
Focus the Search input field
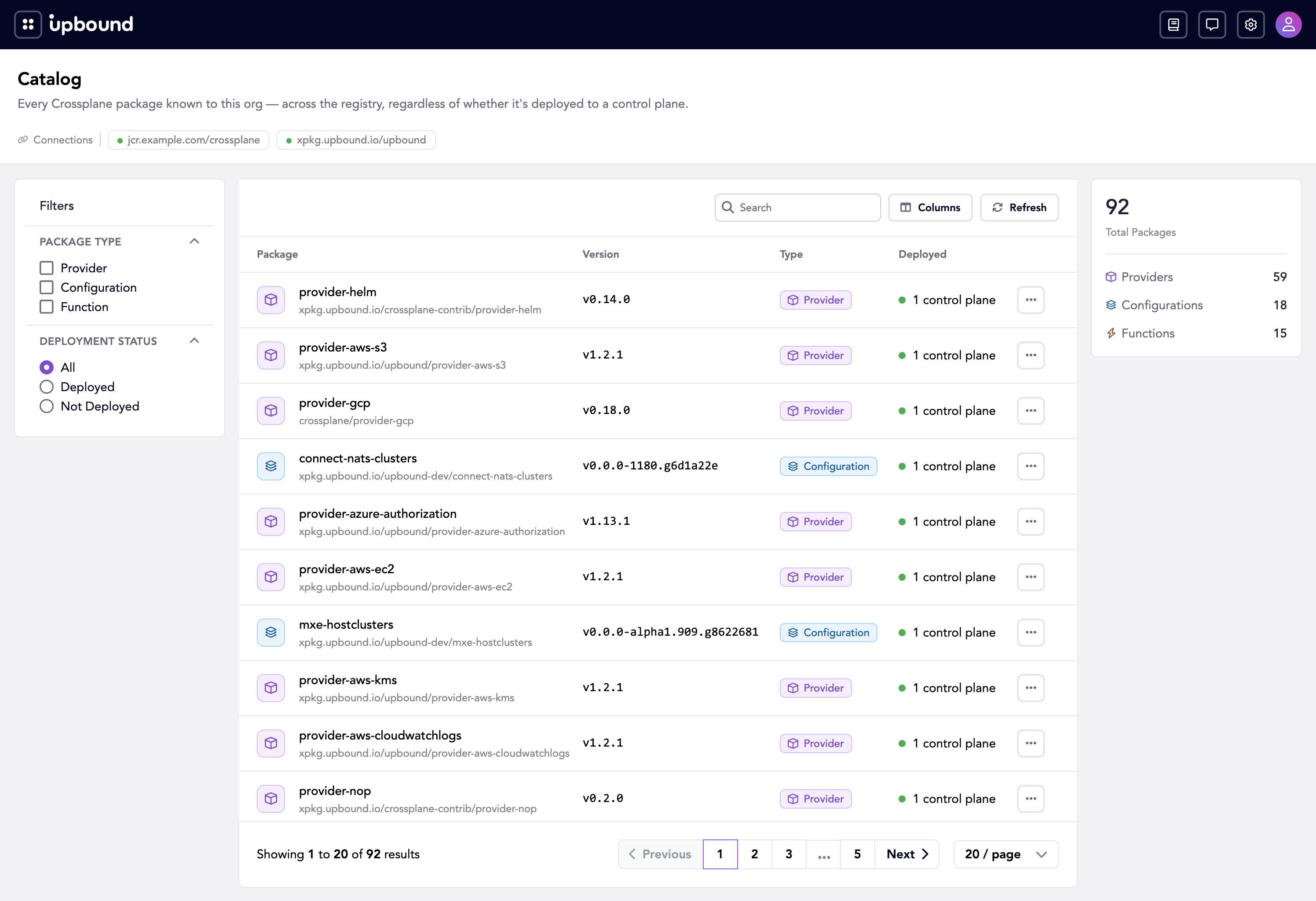(797, 207)
